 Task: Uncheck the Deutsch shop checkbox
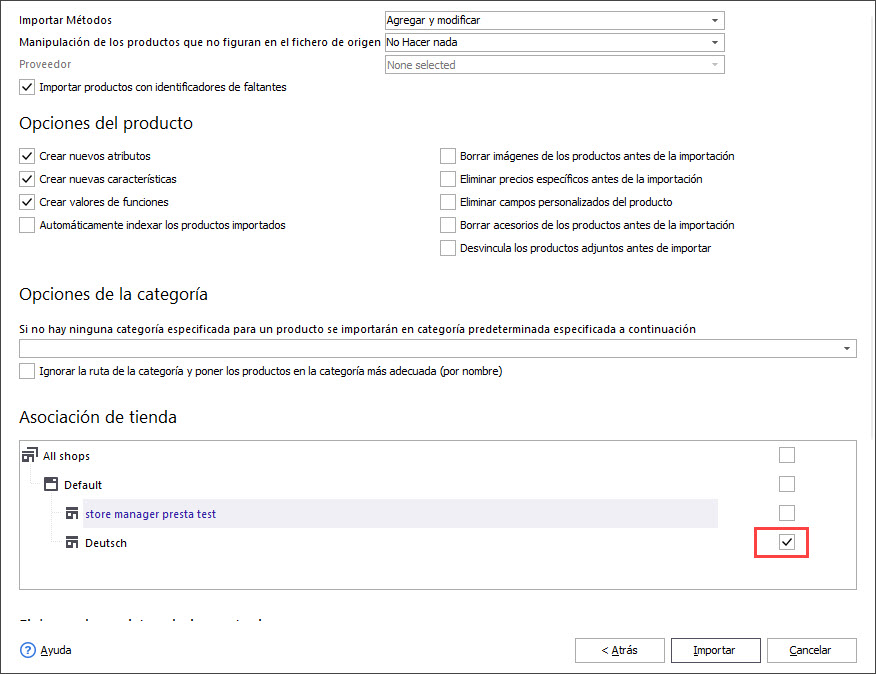pyautogui.click(x=787, y=542)
